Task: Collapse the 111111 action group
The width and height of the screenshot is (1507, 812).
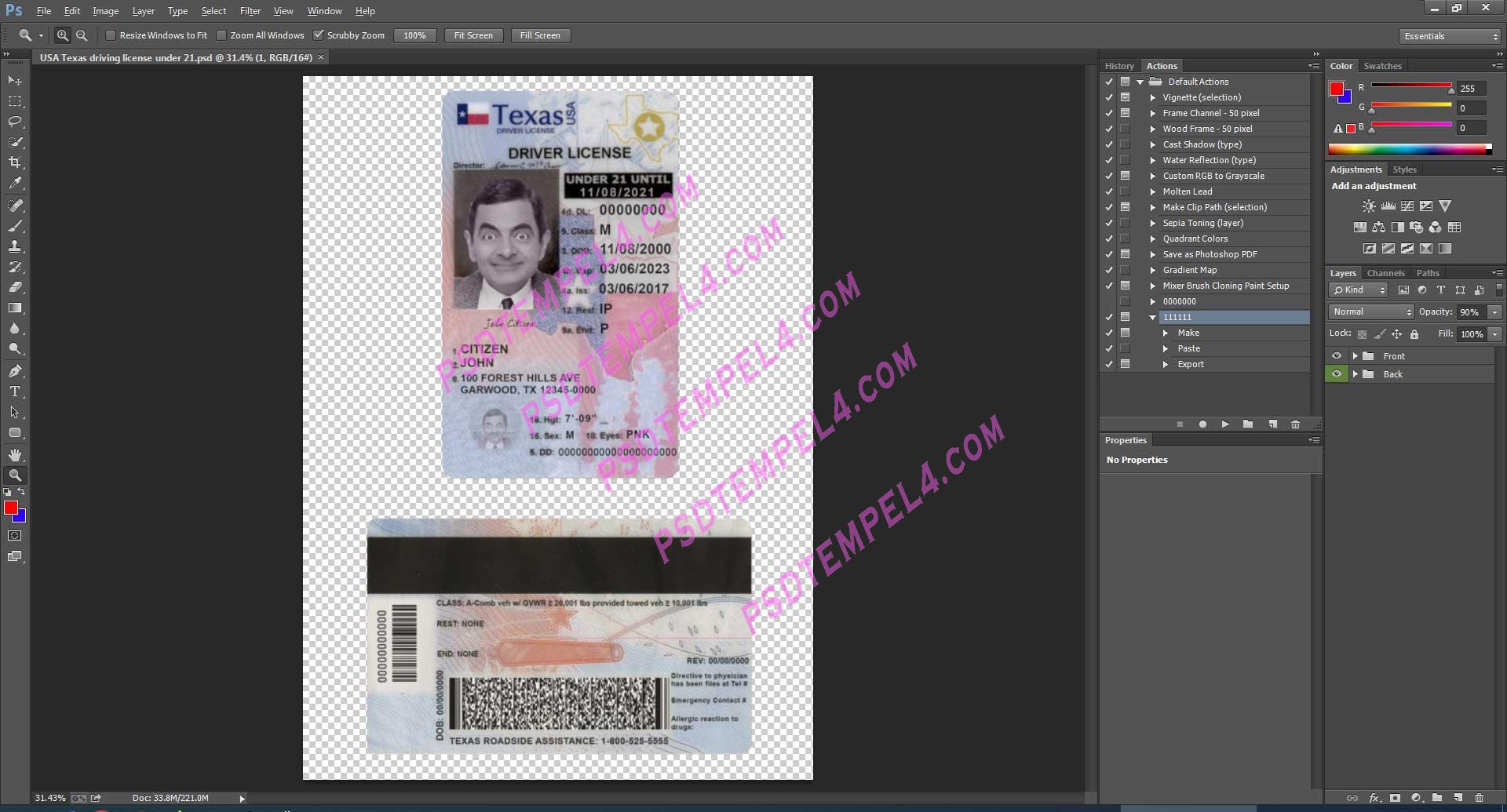Action: point(1151,317)
